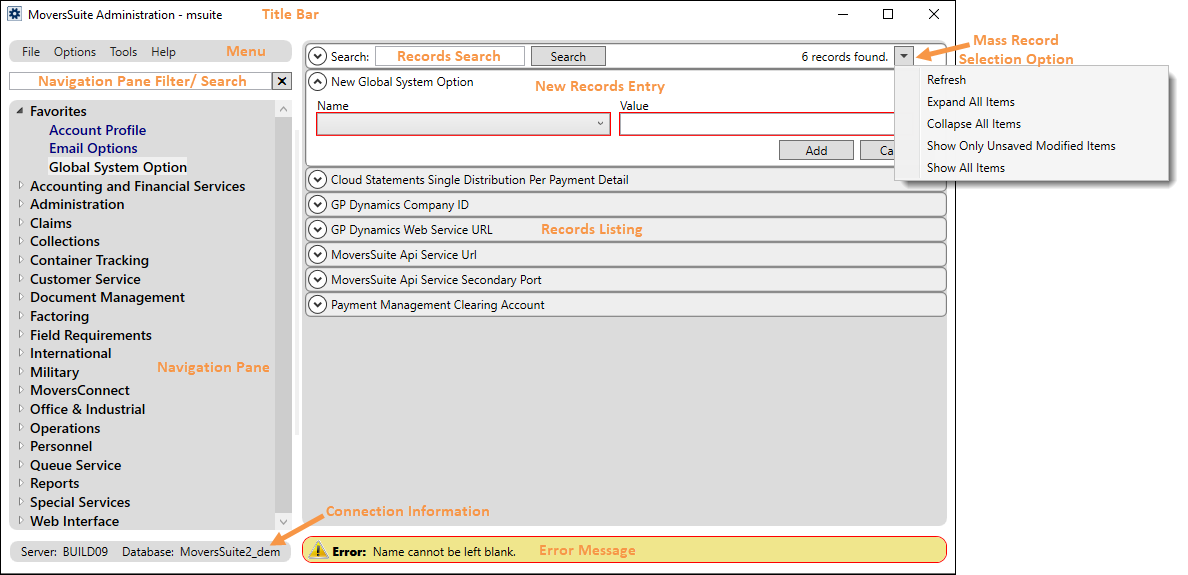Expand GP Dynamics Web Service URL record
1188x575 pixels.
coord(317,230)
